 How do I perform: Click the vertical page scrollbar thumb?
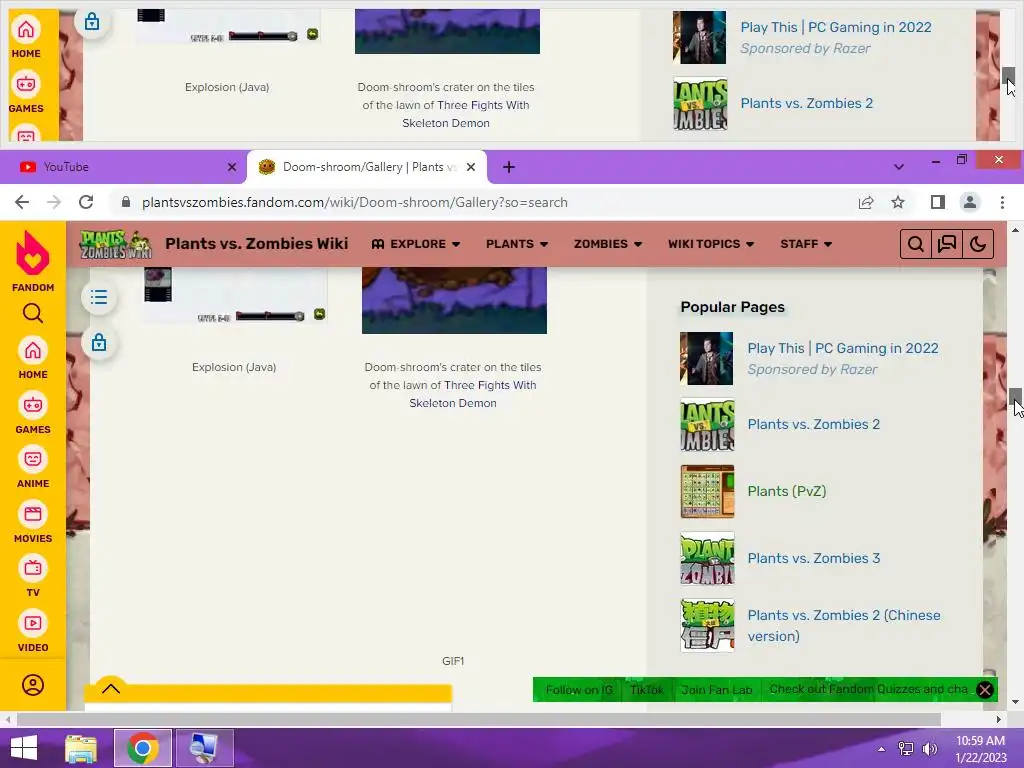click(1015, 396)
